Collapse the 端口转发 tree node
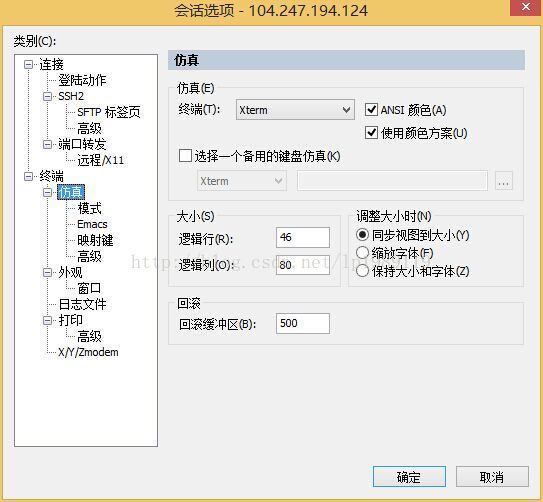Viewport: 543px width, 502px height. pos(47,144)
